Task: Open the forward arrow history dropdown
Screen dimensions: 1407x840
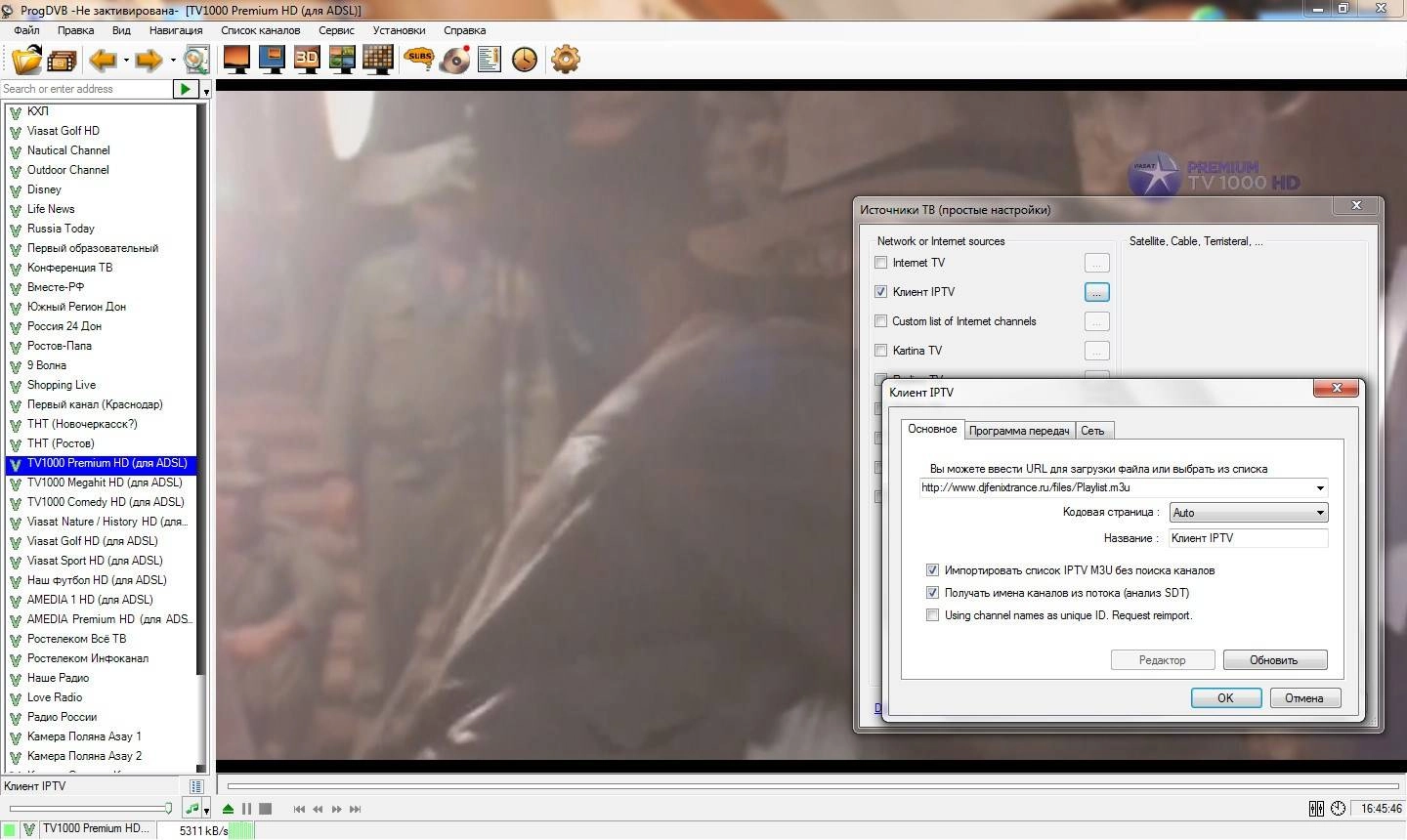Action: pos(172,61)
